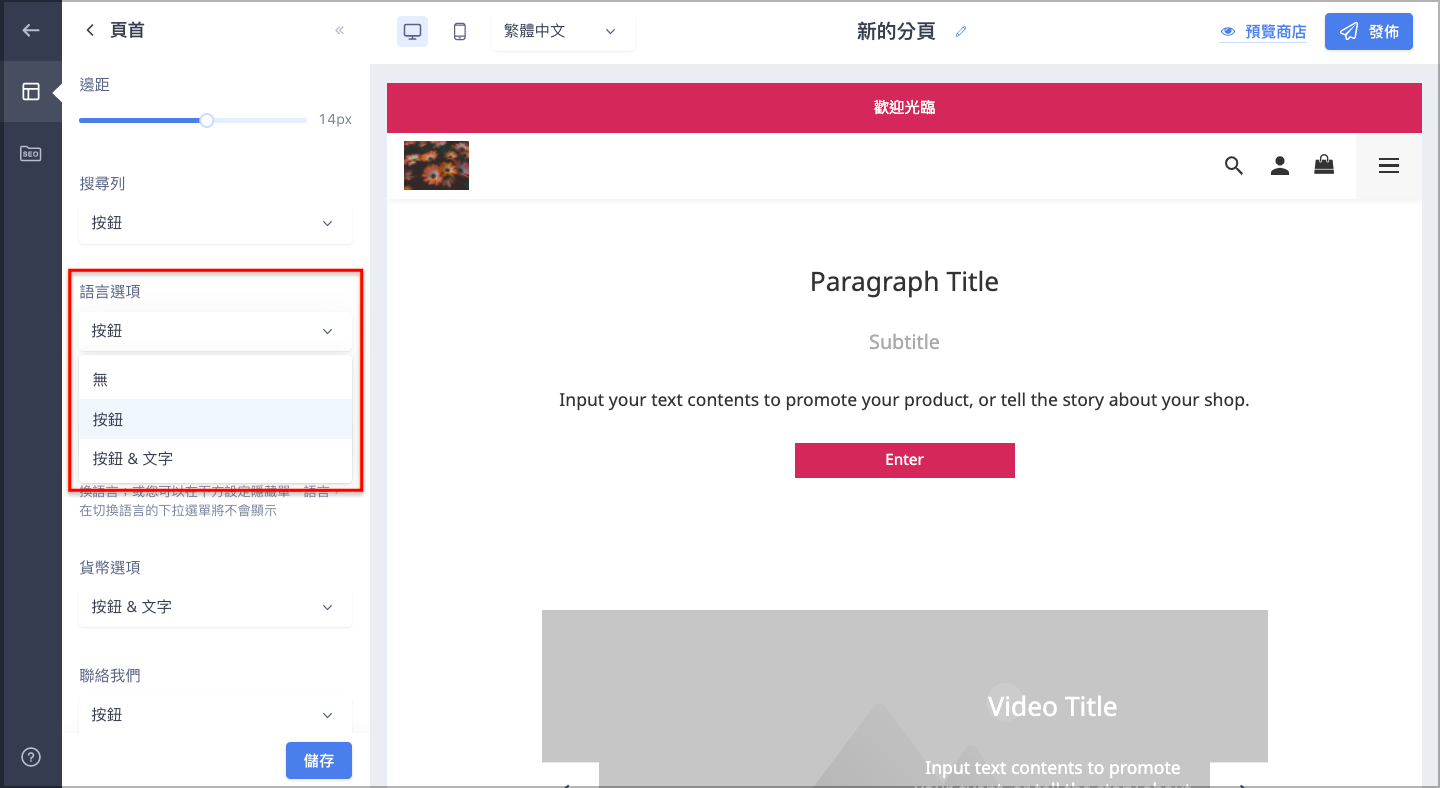Click the 歡迎光臨 announcement bar
1440x788 pixels.
click(x=904, y=108)
